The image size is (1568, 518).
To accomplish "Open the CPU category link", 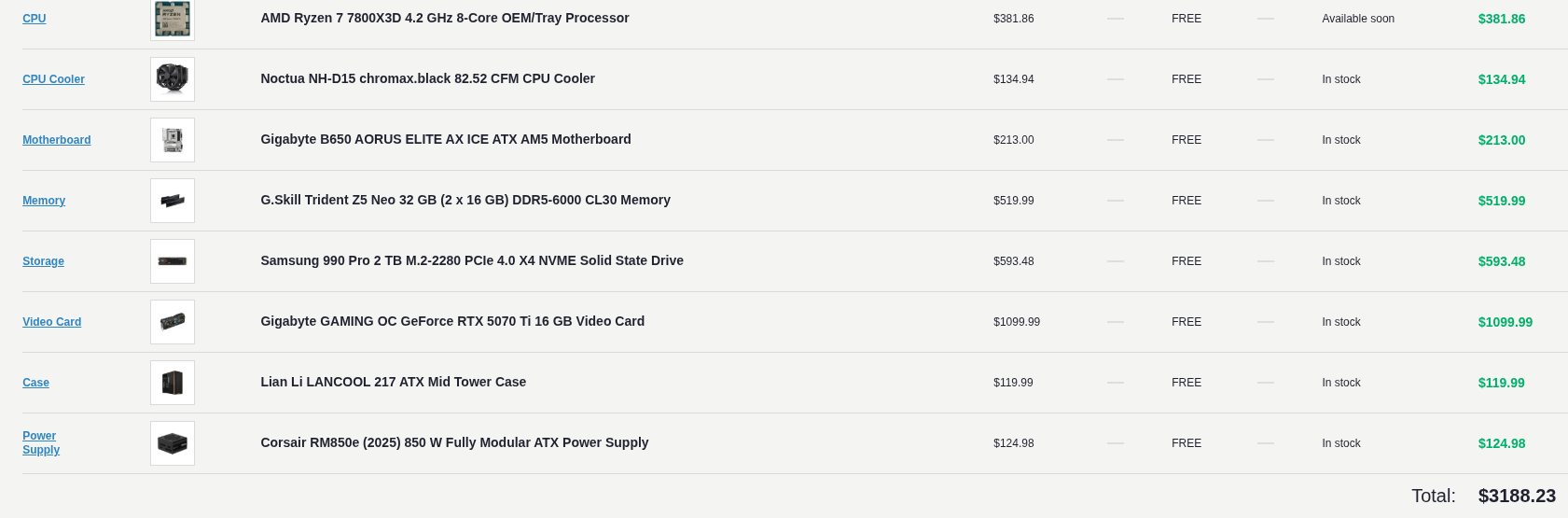I will pos(34,19).
